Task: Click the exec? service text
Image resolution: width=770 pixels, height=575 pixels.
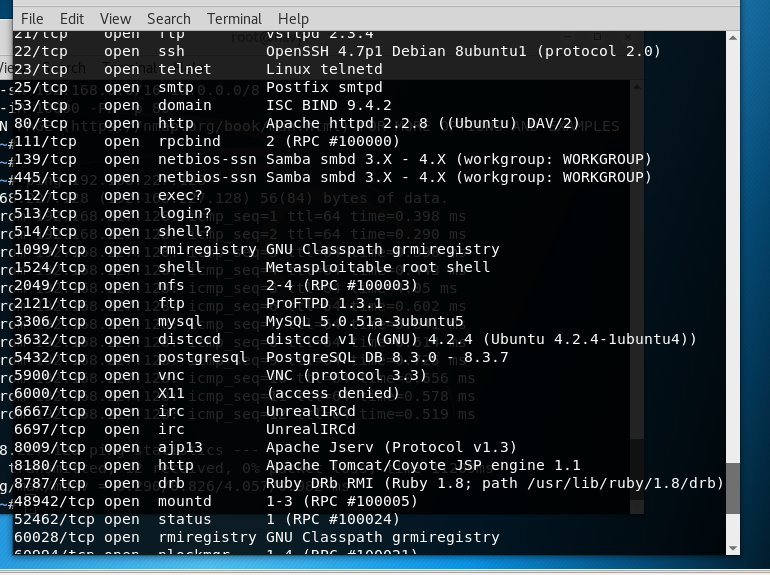Action: (180, 195)
